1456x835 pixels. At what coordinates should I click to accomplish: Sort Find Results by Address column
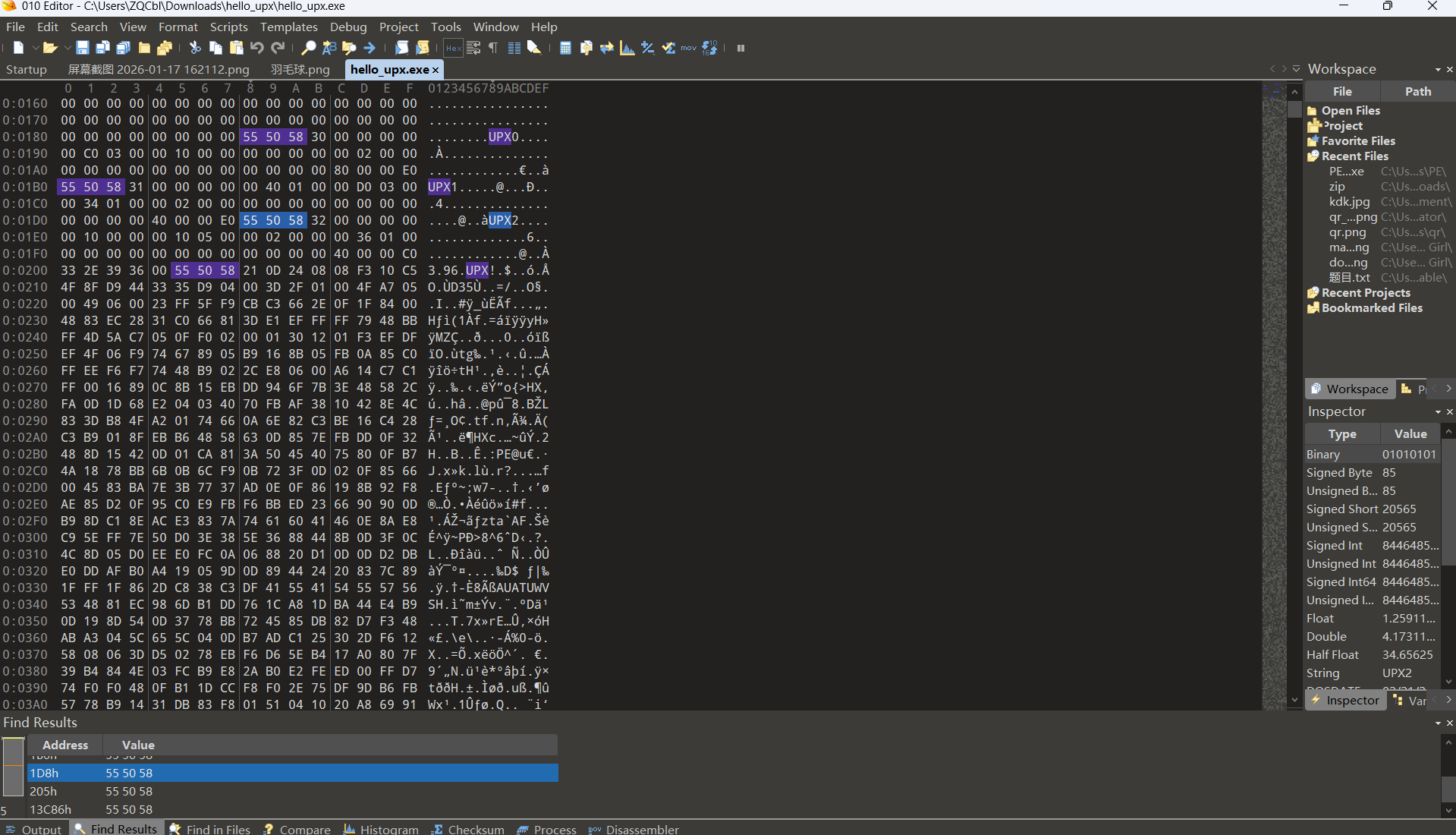pyautogui.click(x=64, y=745)
